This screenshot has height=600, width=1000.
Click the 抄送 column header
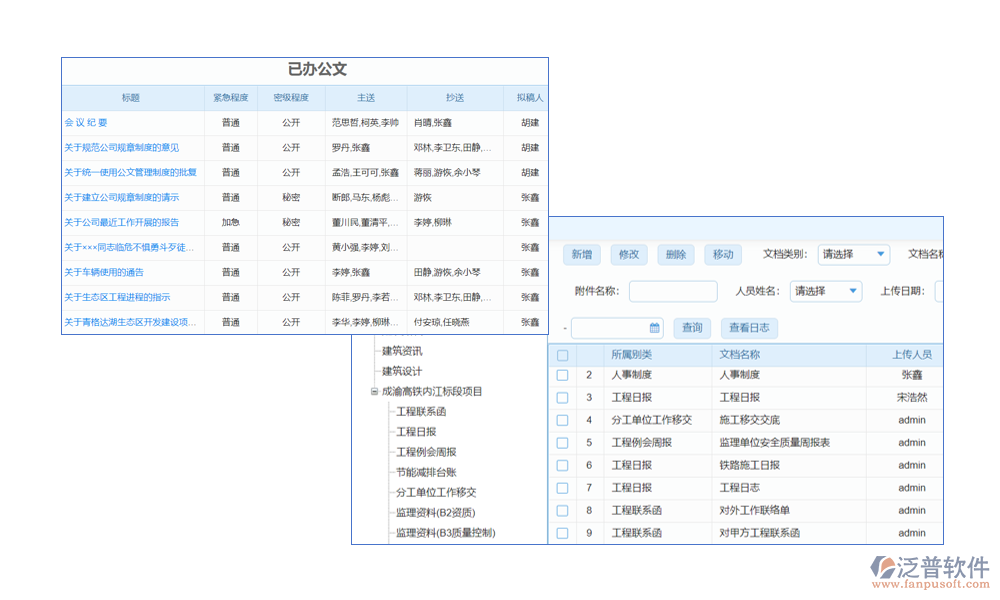(455, 98)
